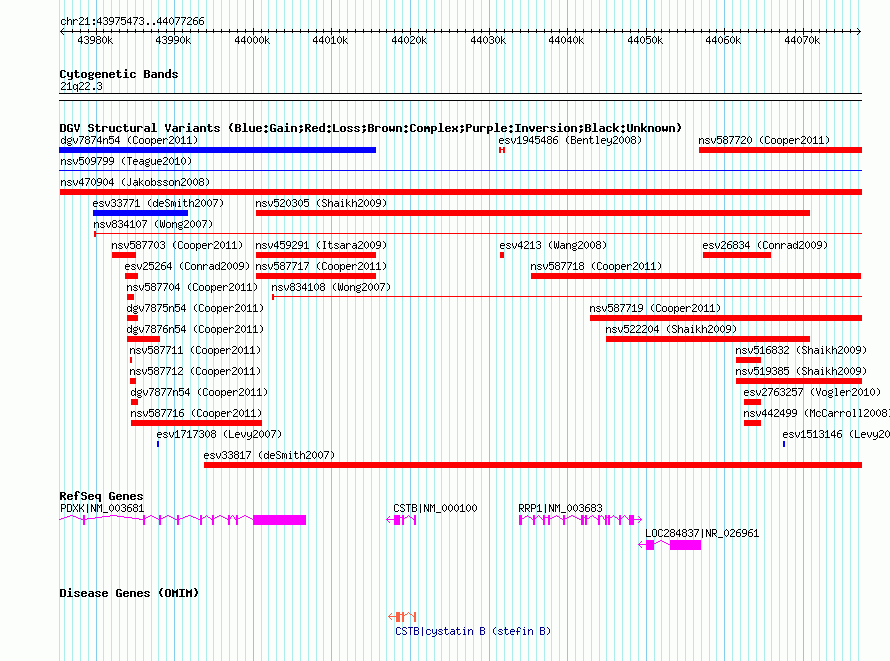Select esv26834 (Conrad2009) variant

click(765, 245)
